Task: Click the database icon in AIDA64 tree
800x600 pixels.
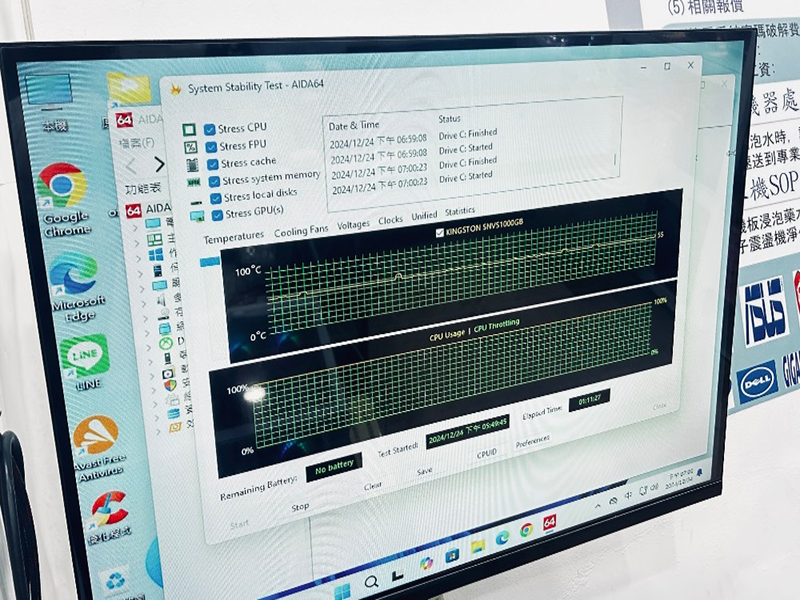Action: click(x=173, y=413)
